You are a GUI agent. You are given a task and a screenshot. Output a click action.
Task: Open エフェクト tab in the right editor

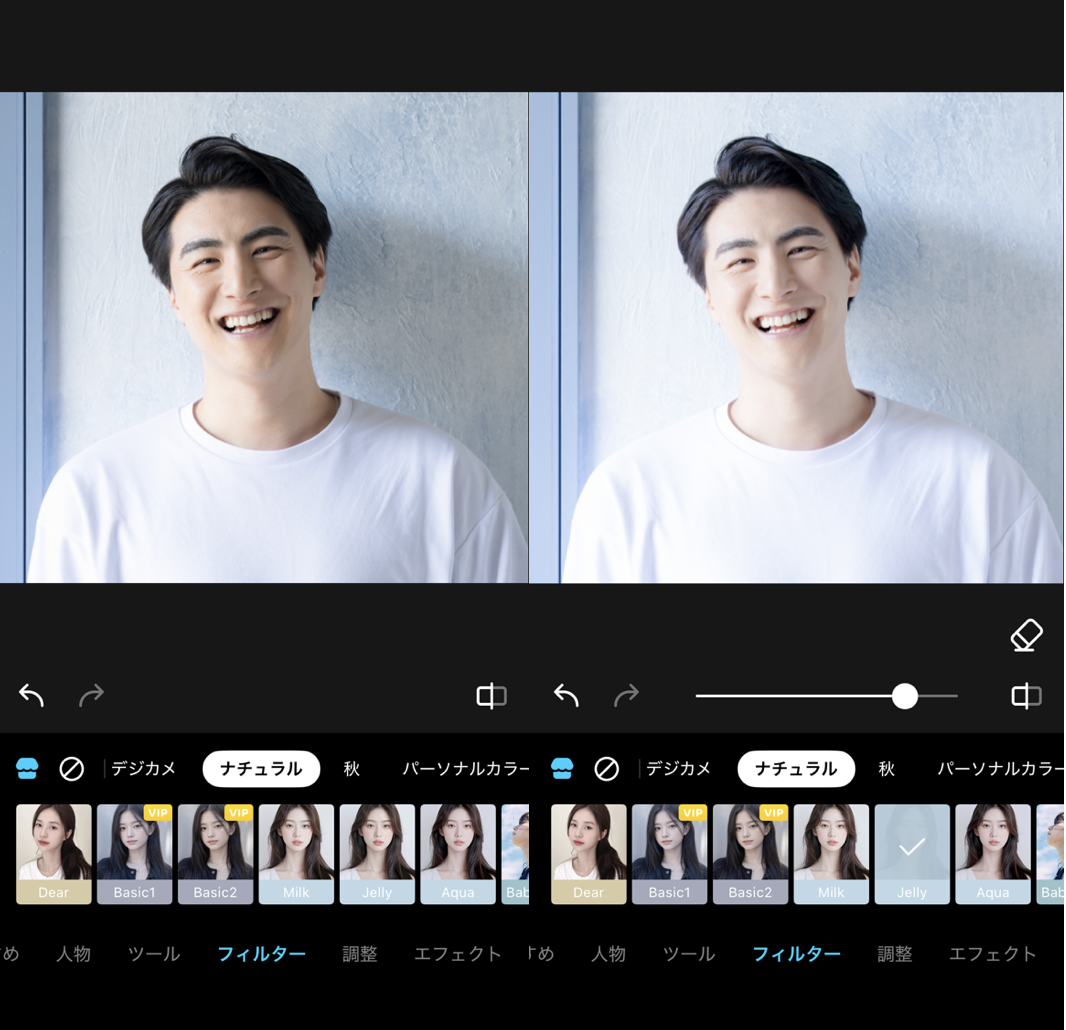click(x=992, y=954)
